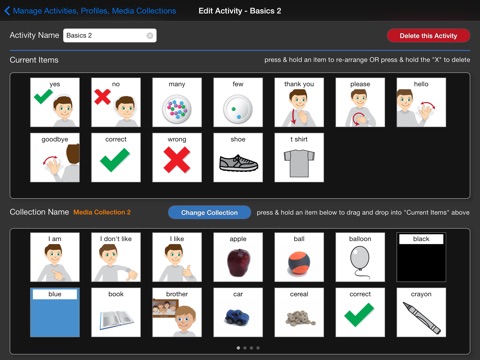Select the 'I am' collection card

(55, 257)
